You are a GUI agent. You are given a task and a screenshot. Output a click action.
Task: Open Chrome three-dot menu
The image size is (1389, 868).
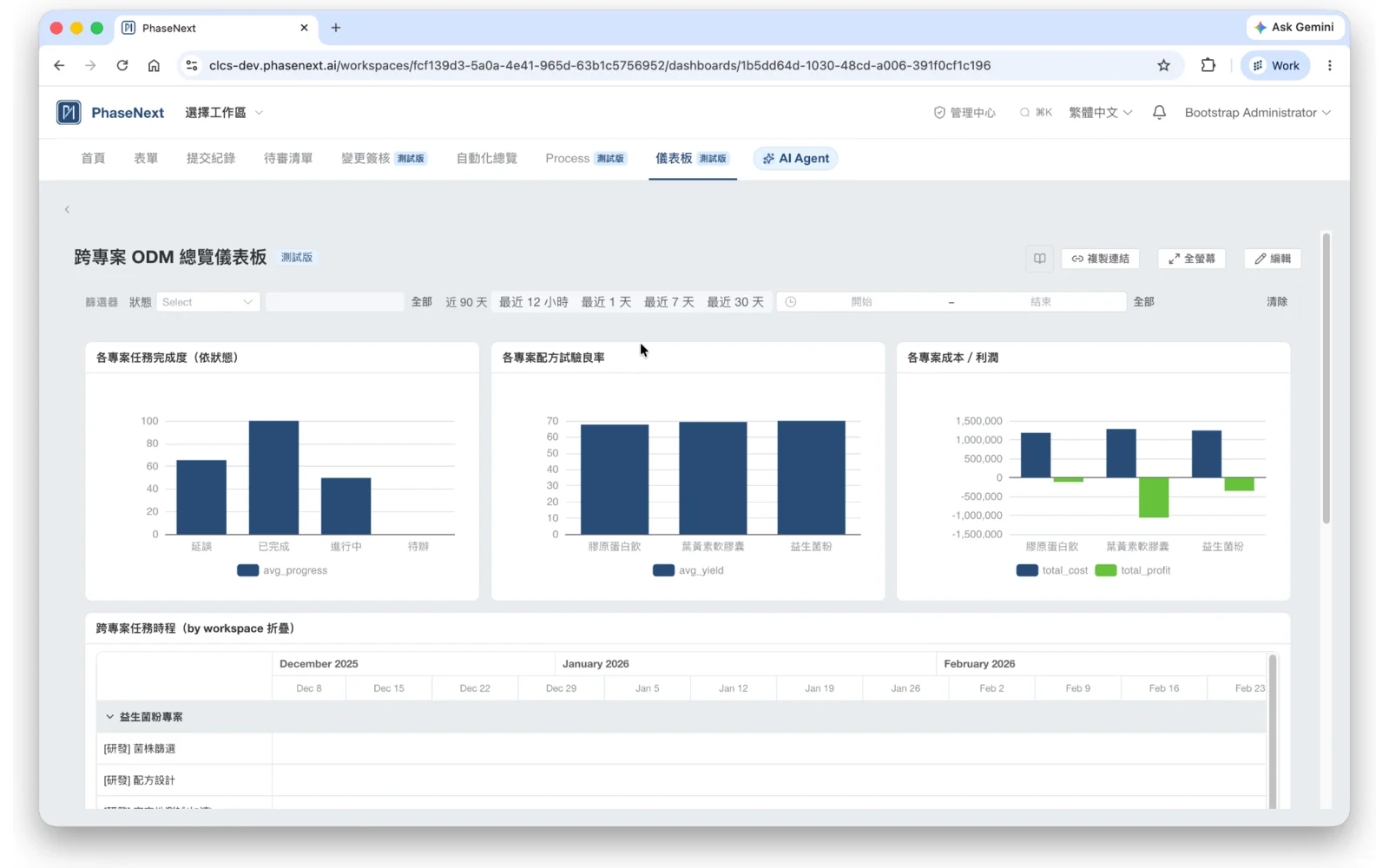[1329, 65]
